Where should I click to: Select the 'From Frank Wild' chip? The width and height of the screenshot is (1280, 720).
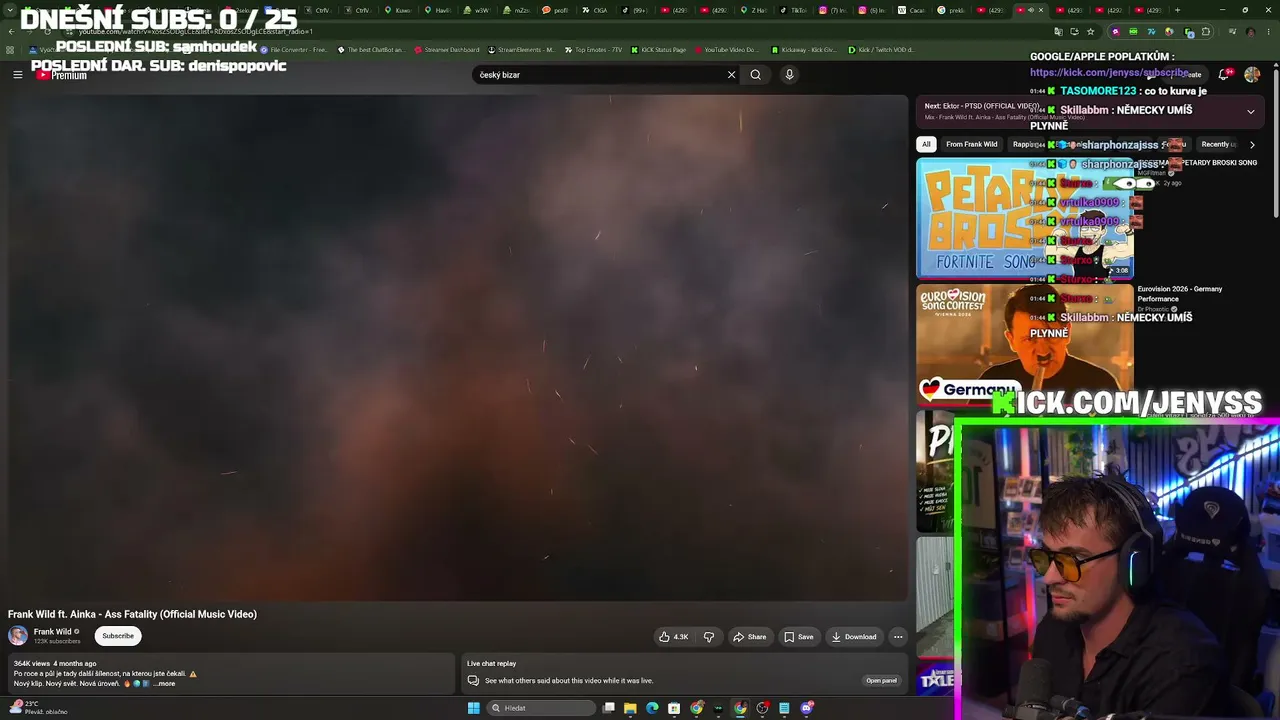click(971, 144)
